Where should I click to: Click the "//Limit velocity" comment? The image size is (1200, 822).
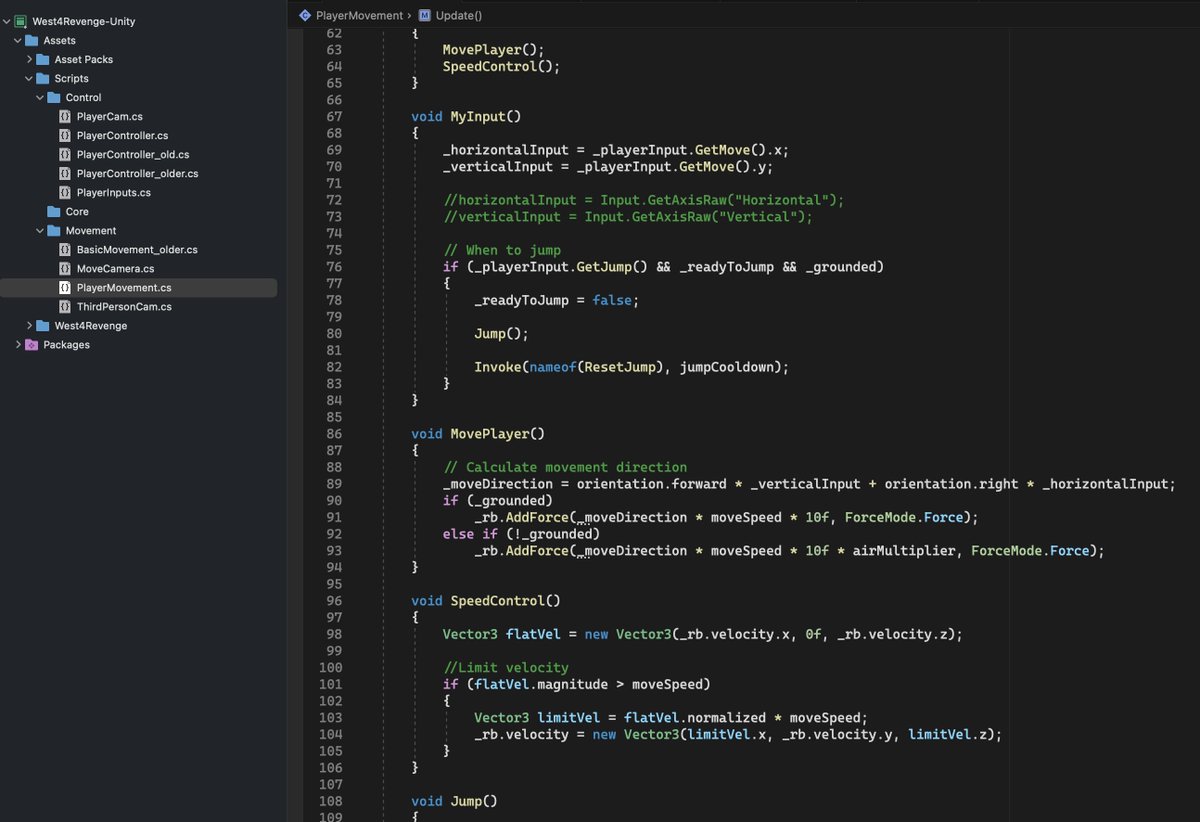tap(506, 667)
